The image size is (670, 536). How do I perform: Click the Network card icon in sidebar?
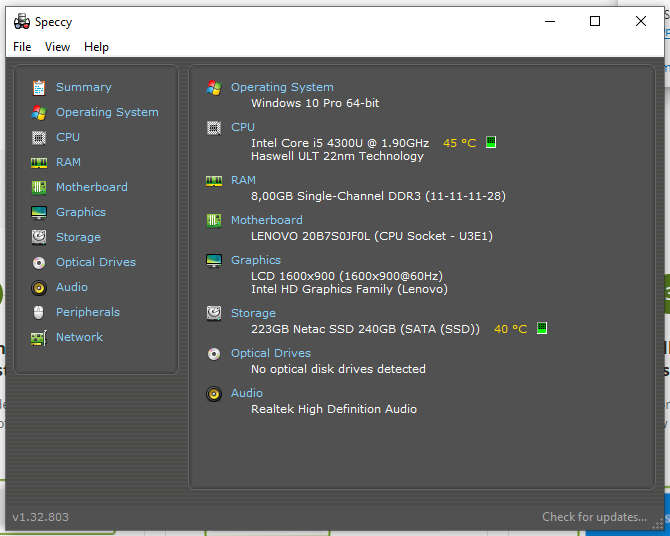(x=39, y=338)
